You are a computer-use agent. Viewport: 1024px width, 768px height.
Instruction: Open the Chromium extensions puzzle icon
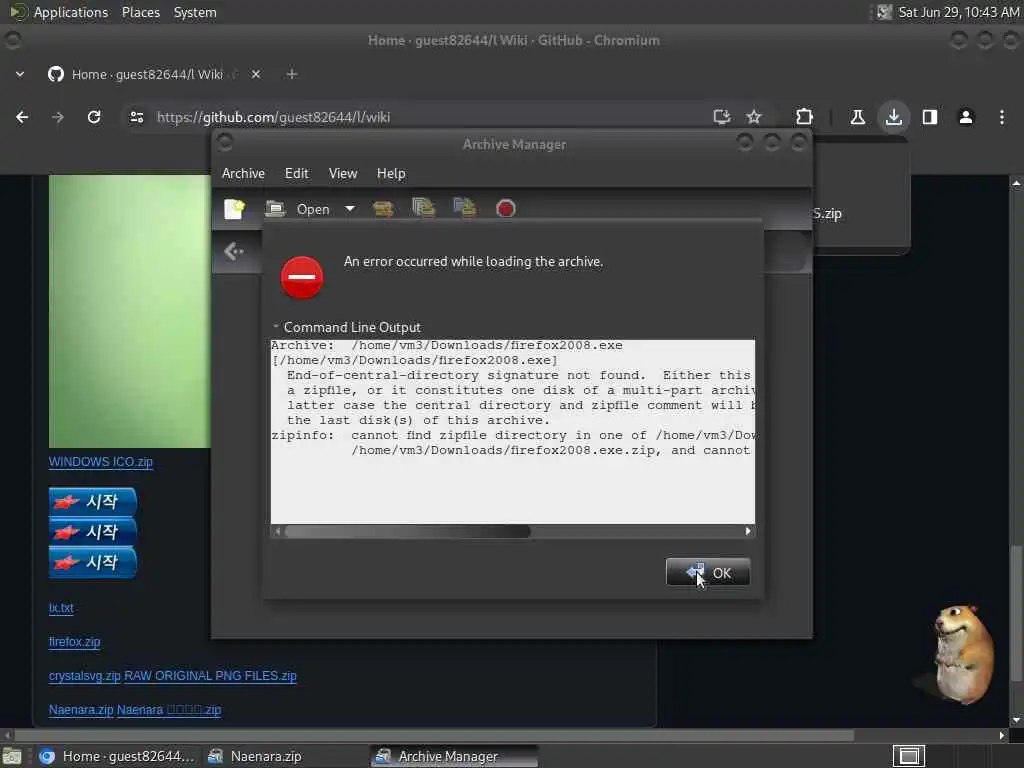805,118
